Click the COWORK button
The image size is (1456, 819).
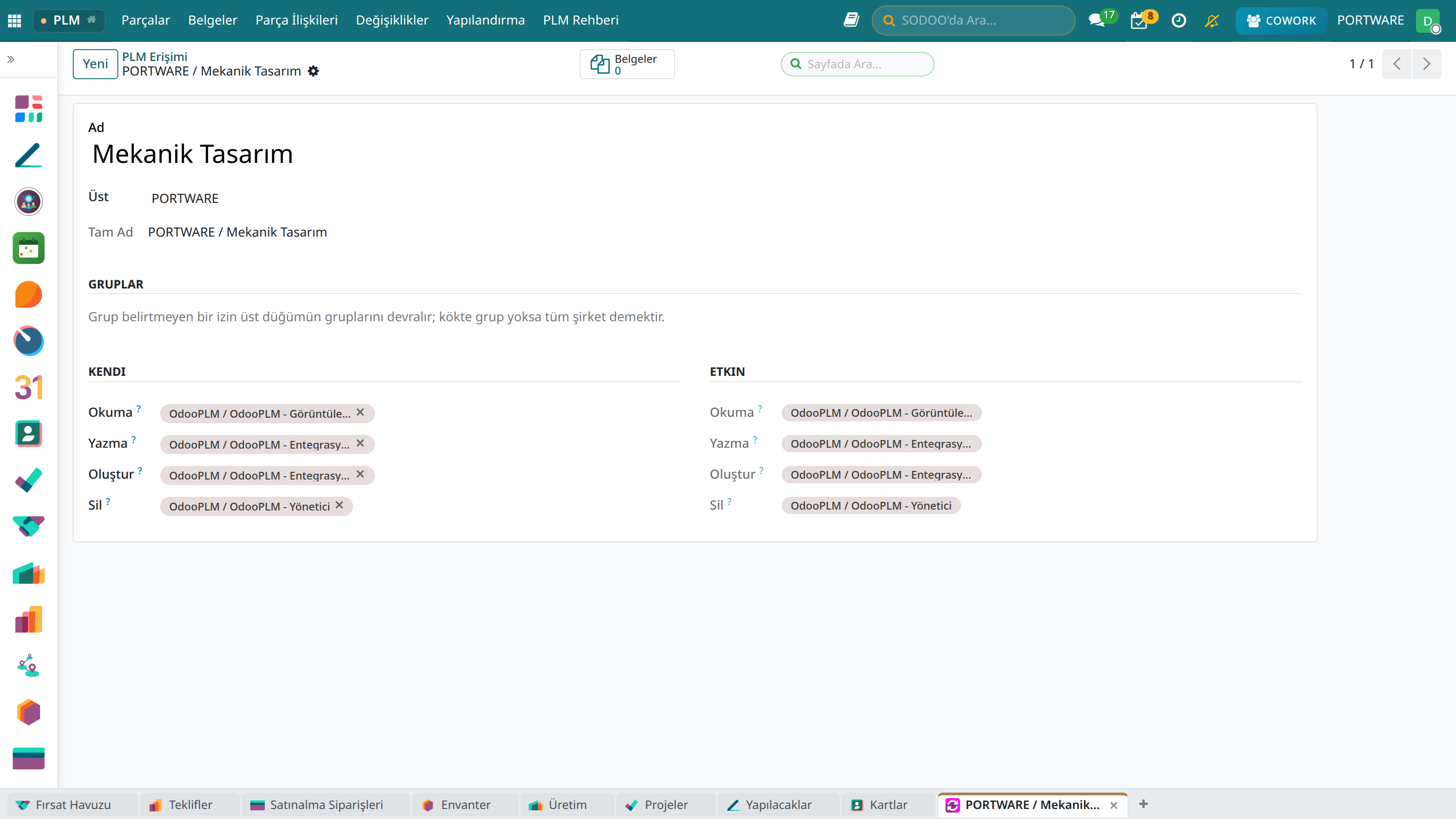tap(1281, 20)
